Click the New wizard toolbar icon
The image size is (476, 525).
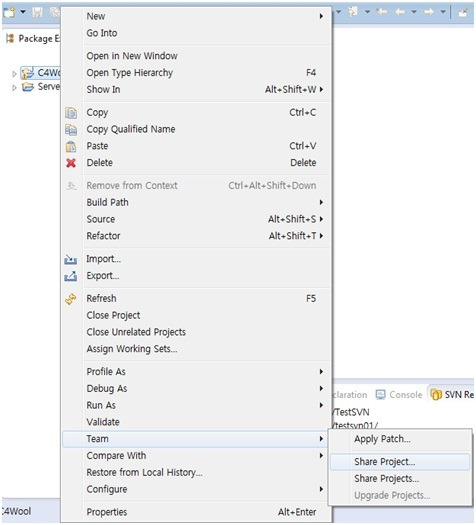(9, 12)
